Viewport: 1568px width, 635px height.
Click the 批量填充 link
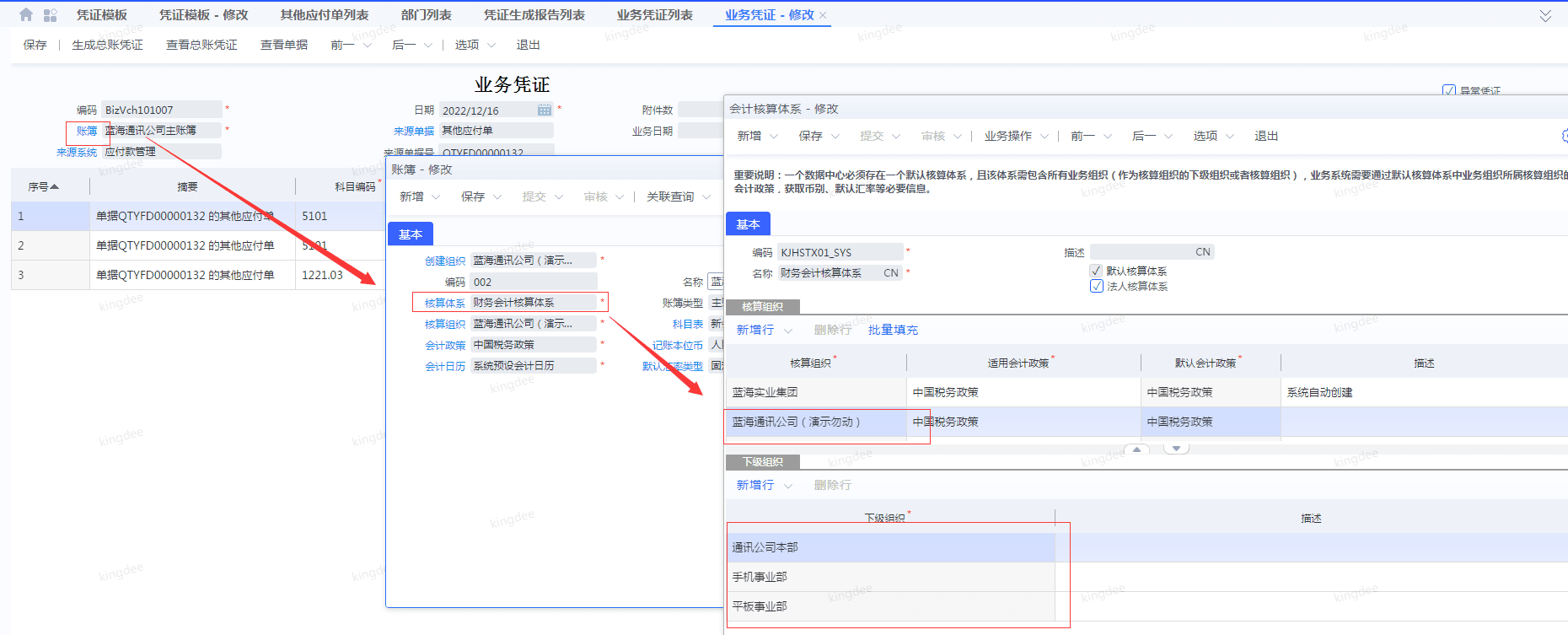pos(893,331)
